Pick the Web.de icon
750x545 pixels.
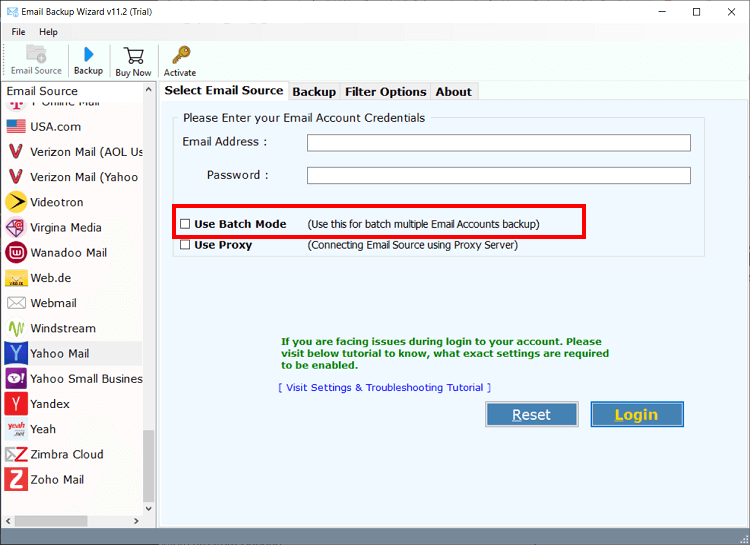16,278
